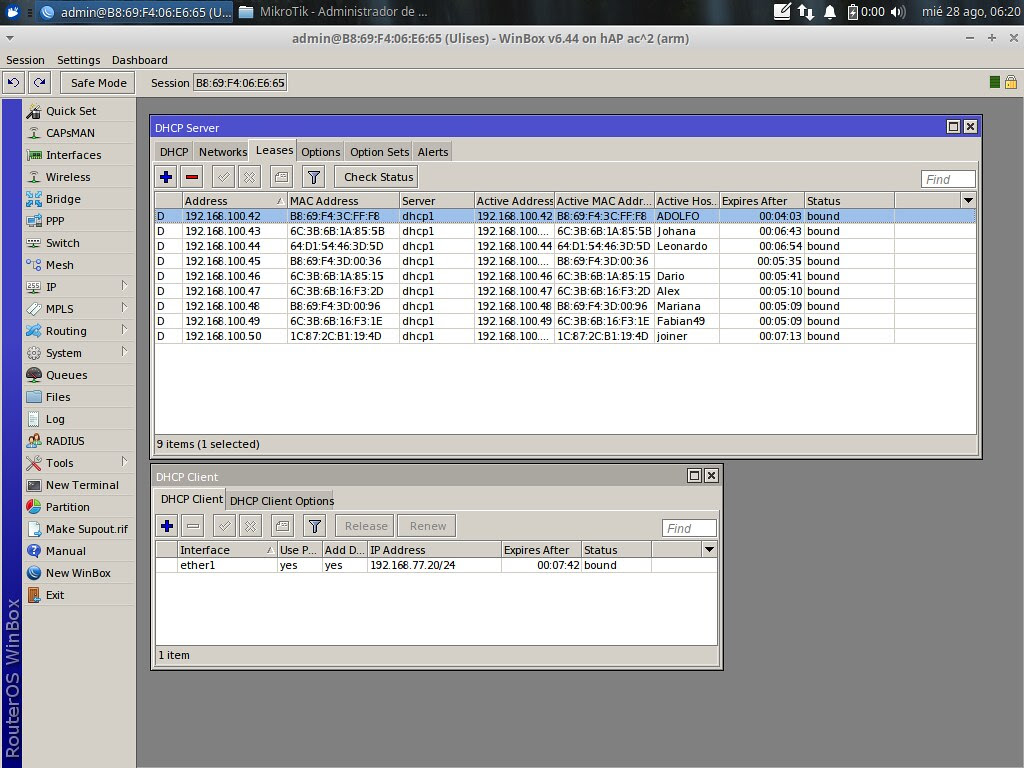Switch to the DHCP Client Options tab
Screen dimensions: 1024x768
click(281, 501)
